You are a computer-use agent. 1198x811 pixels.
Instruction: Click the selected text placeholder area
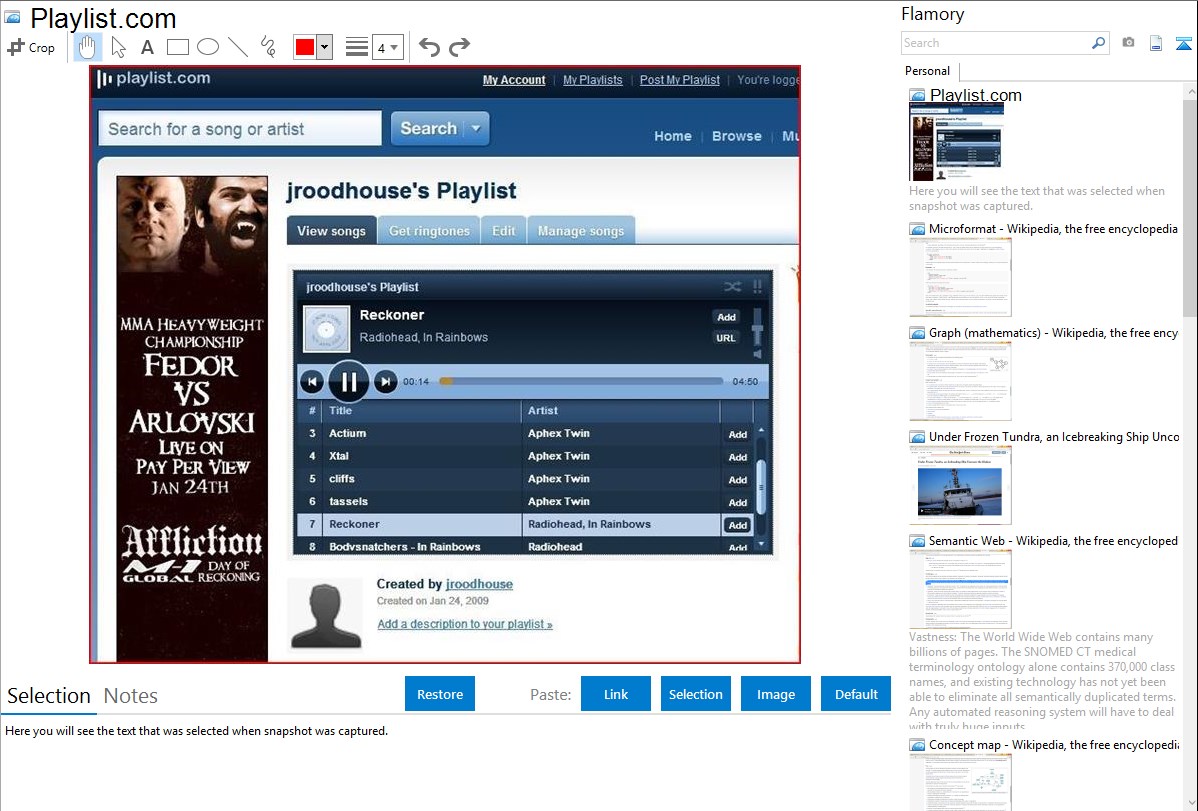(x=196, y=731)
